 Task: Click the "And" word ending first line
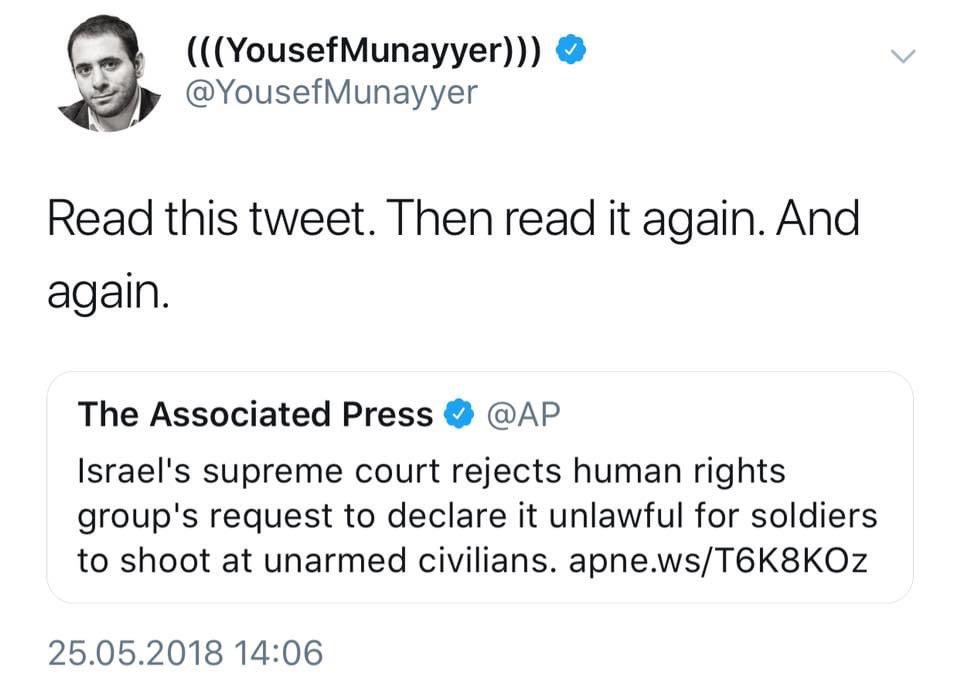pos(818,219)
